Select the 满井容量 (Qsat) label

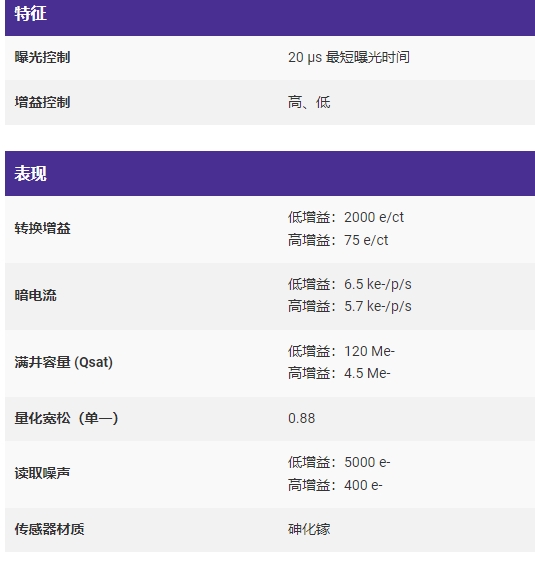click(x=64, y=362)
